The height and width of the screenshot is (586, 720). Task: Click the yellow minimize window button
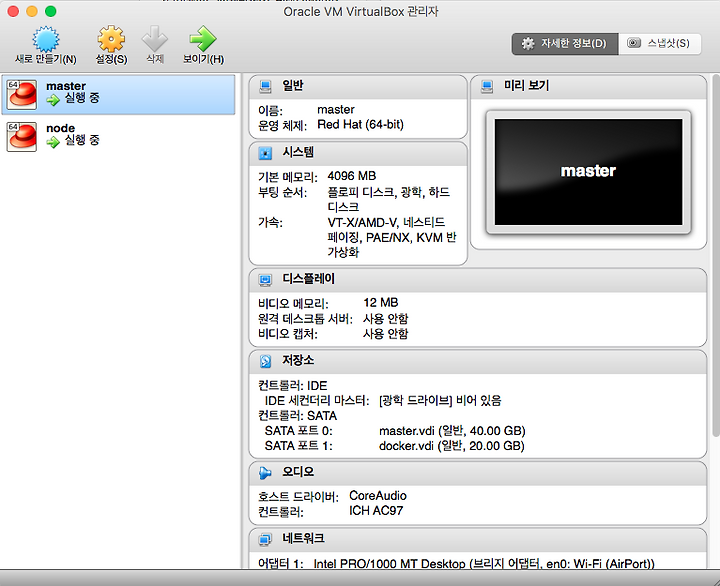coord(32,11)
